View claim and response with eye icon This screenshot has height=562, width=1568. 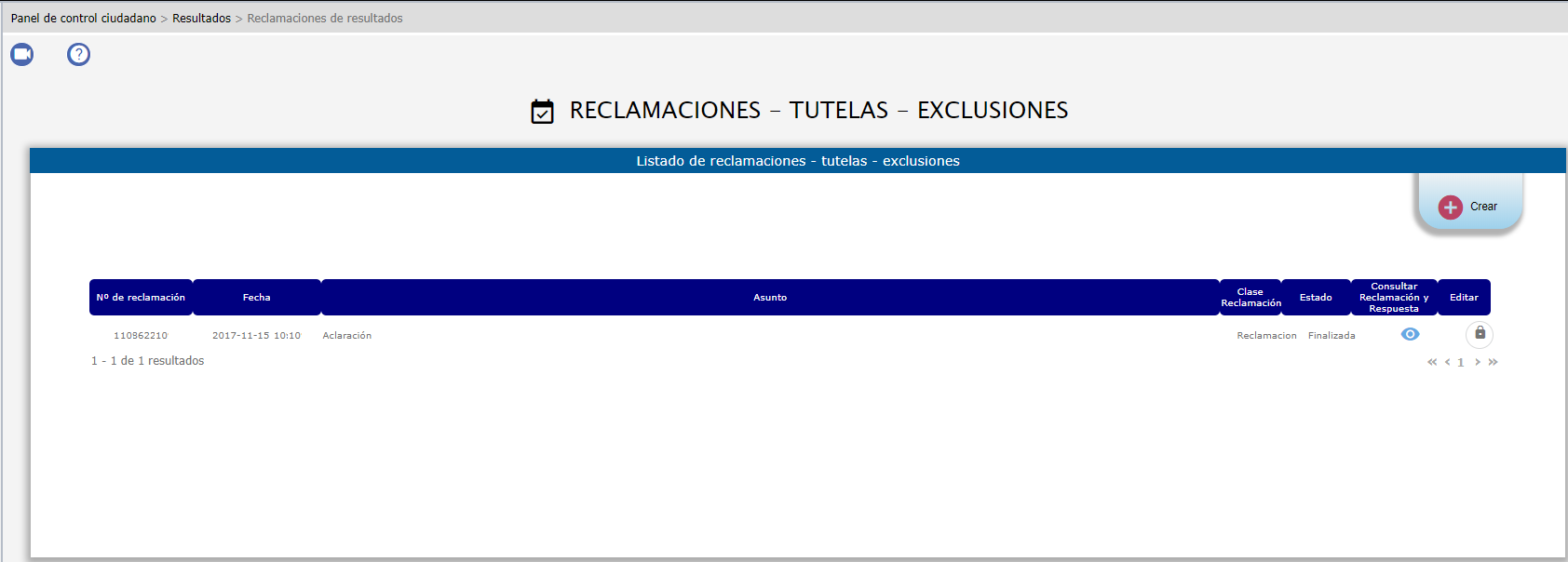(1410, 335)
